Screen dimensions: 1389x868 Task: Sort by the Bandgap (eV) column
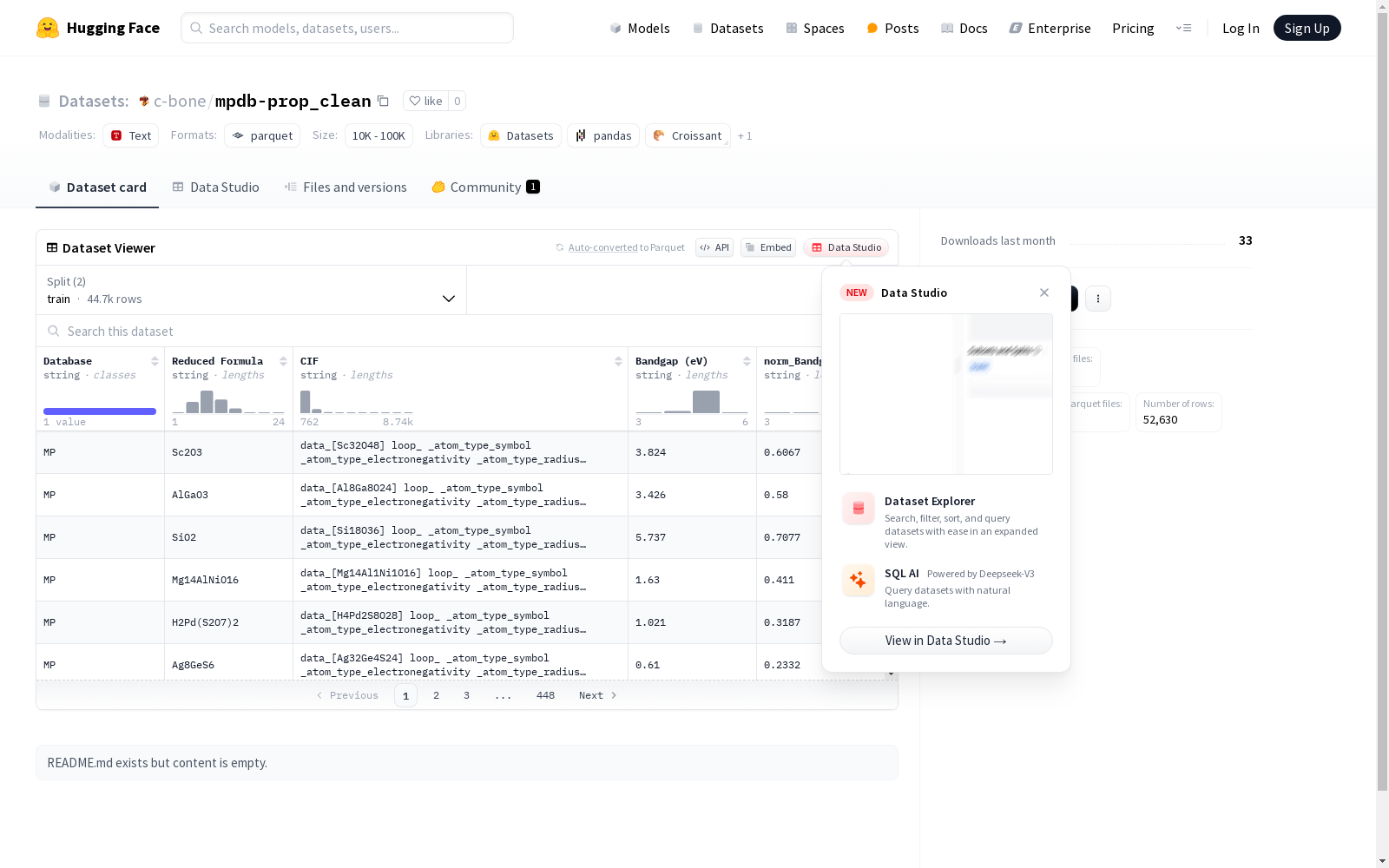[747, 361]
